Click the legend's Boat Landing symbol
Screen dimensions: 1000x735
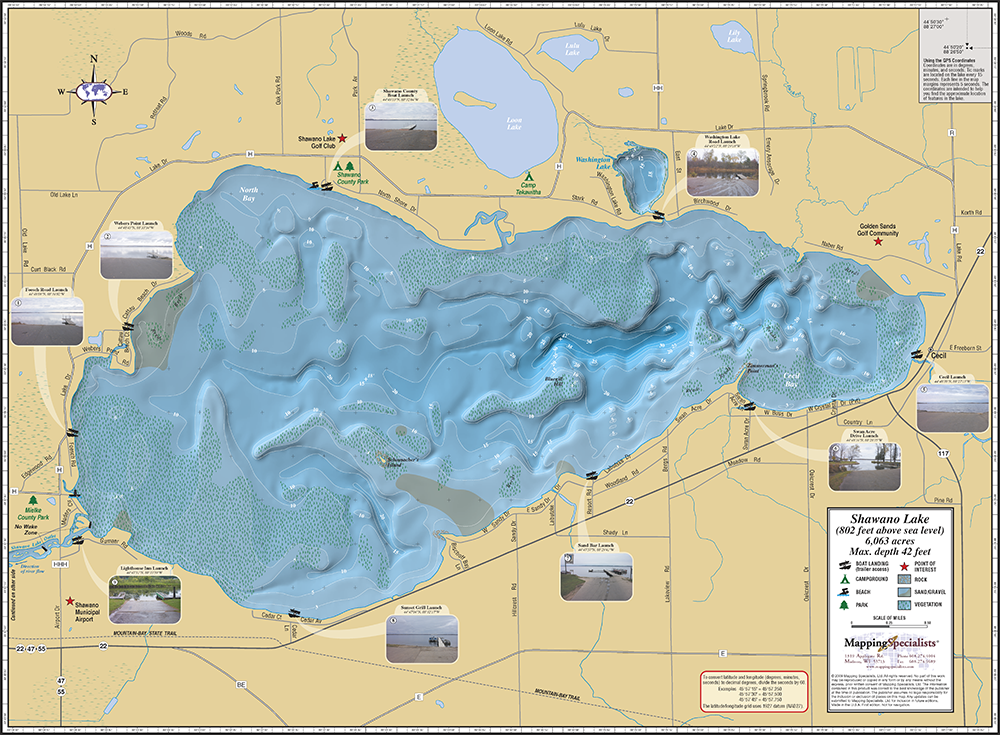tap(844, 566)
